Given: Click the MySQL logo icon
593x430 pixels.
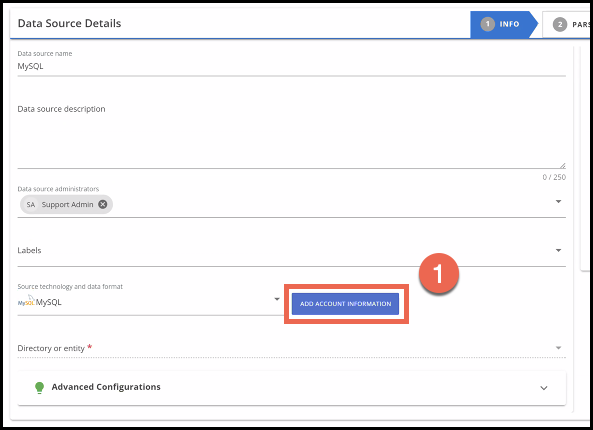Looking at the screenshot, I should click(x=26, y=301).
